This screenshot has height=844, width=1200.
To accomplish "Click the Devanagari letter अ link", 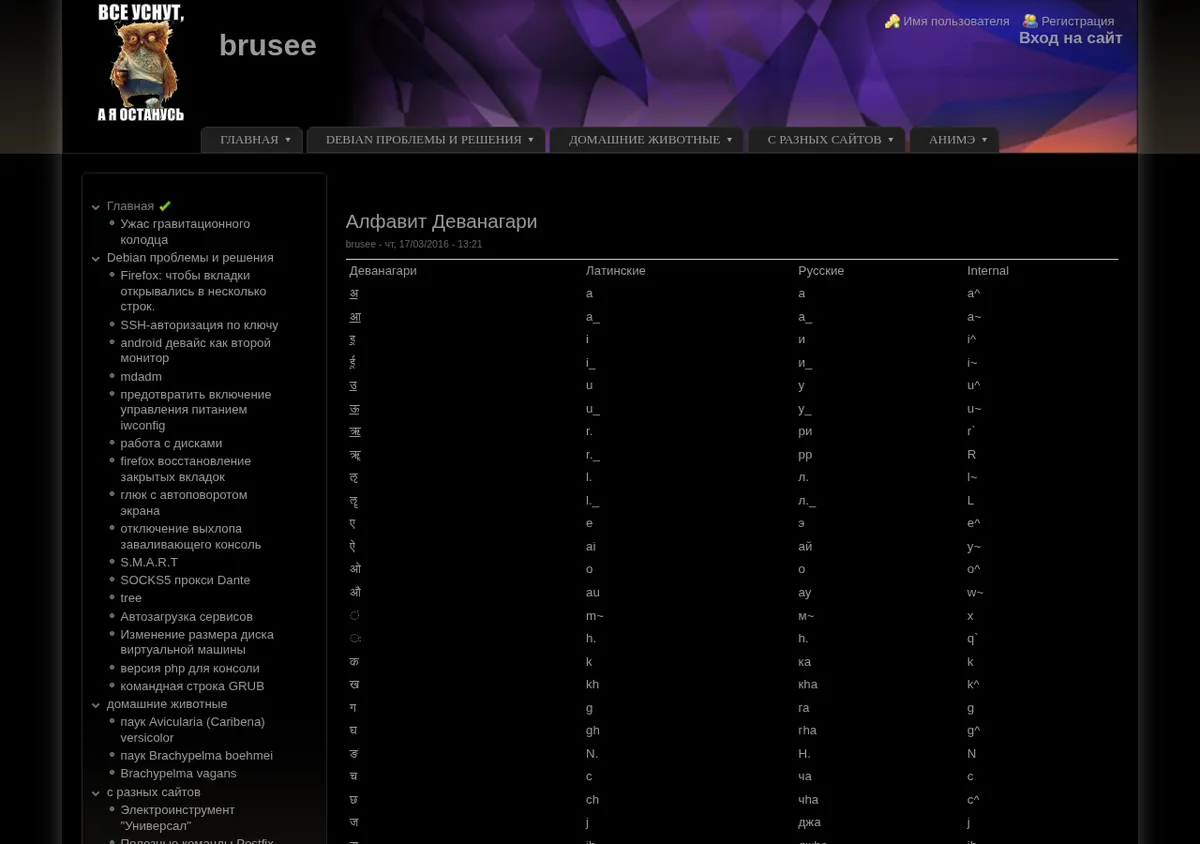I will pyautogui.click(x=354, y=293).
